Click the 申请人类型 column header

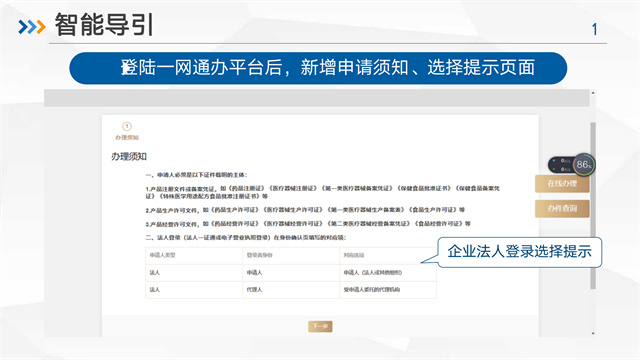[162, 255]
